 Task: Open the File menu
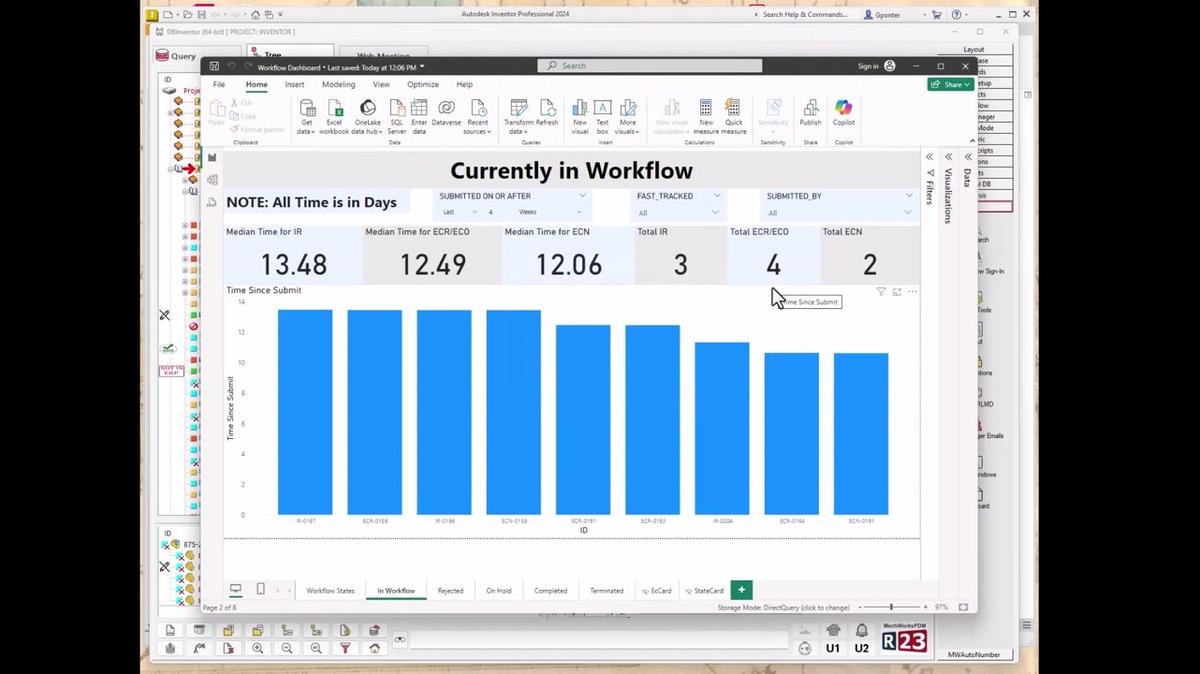tap(219, 85)
